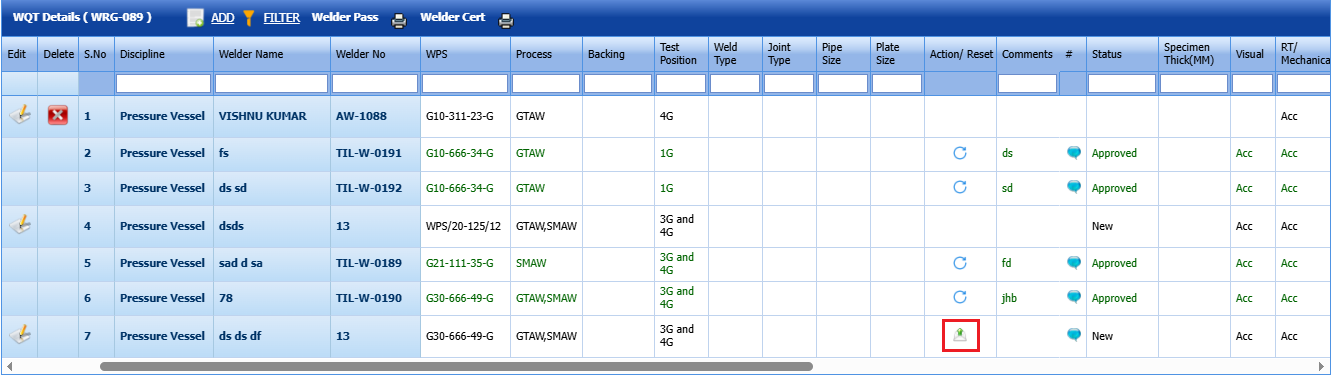Reset approval for welder sad d sa
Viewport: 1335px width, 378px height.
pyautogui.click(x=960, y=263)
